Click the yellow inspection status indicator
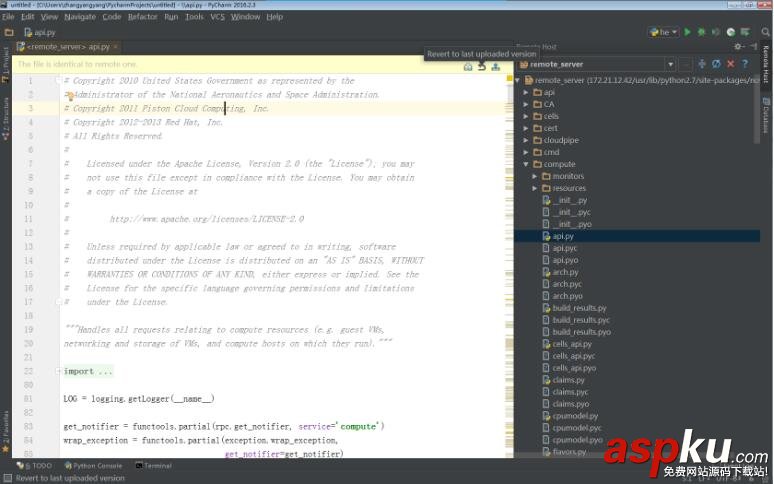Screen dimensions: 774x484 click(509, 78)
